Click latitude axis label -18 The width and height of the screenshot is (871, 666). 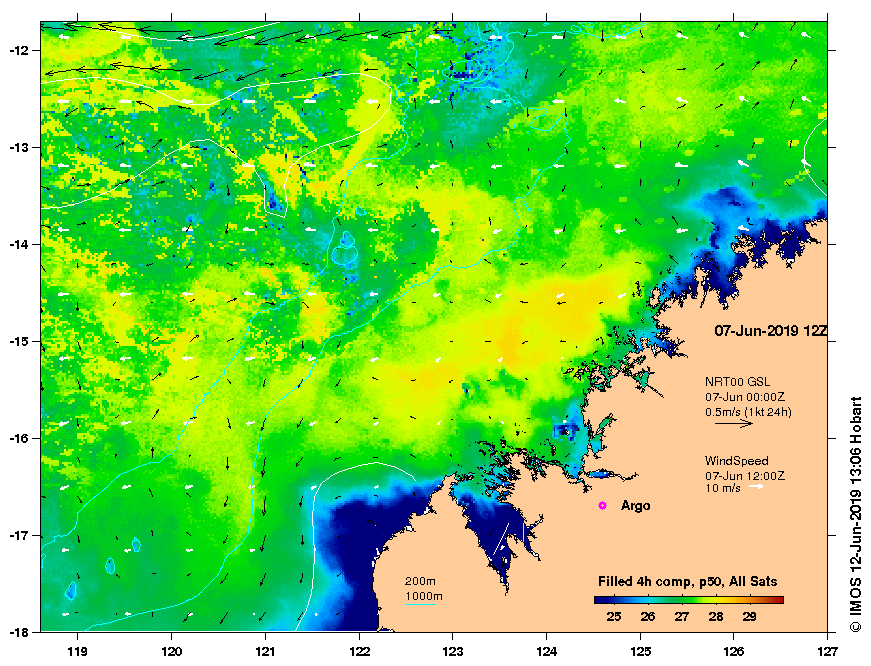click(x=18, y=632)
